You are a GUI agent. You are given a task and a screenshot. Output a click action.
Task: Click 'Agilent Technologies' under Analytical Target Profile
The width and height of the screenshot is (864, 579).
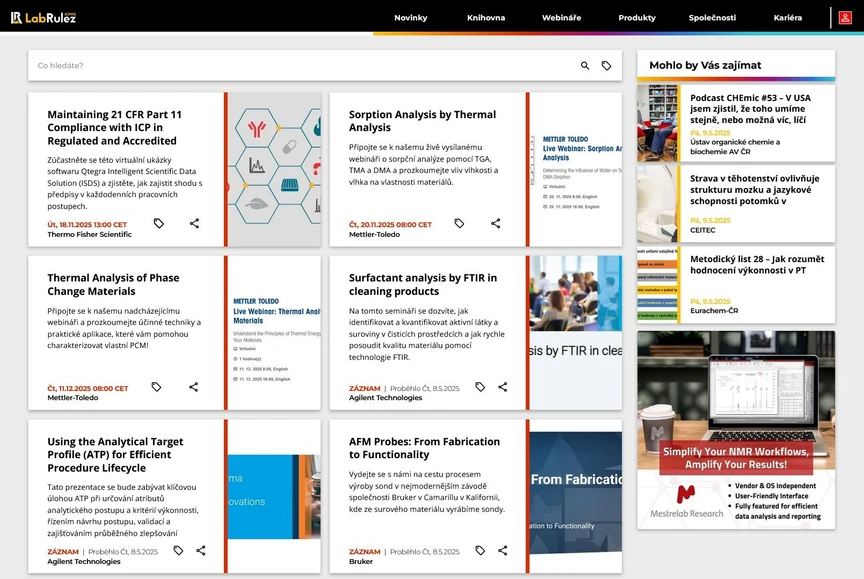[x=84, y=561]
